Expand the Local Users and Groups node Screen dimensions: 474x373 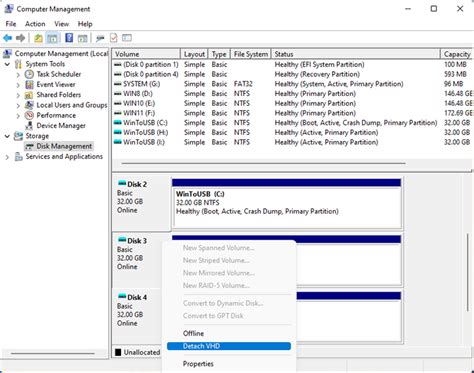[x=18, y=105]
